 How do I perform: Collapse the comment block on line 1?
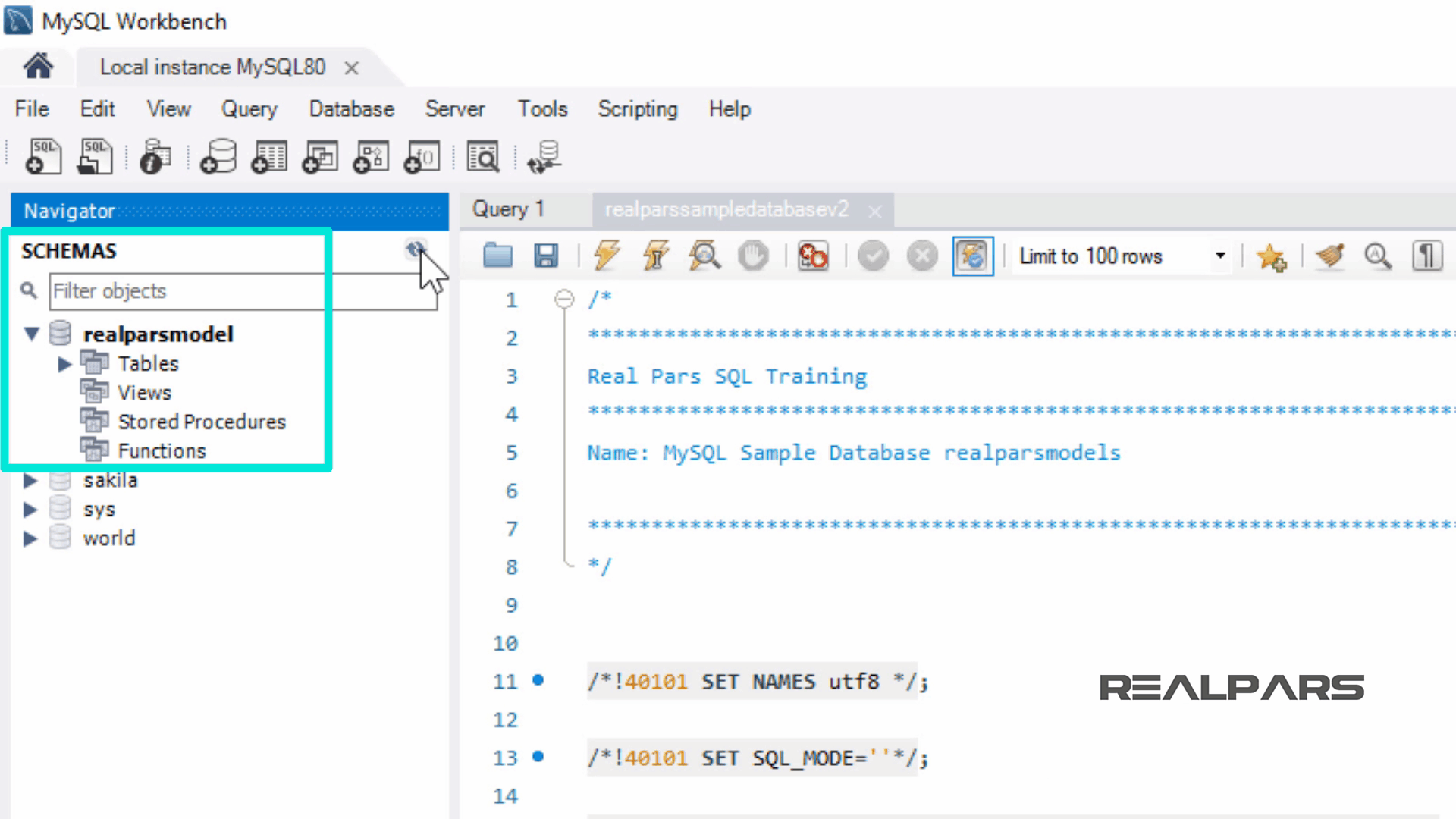pyautogui.click(x=564, y=300)
